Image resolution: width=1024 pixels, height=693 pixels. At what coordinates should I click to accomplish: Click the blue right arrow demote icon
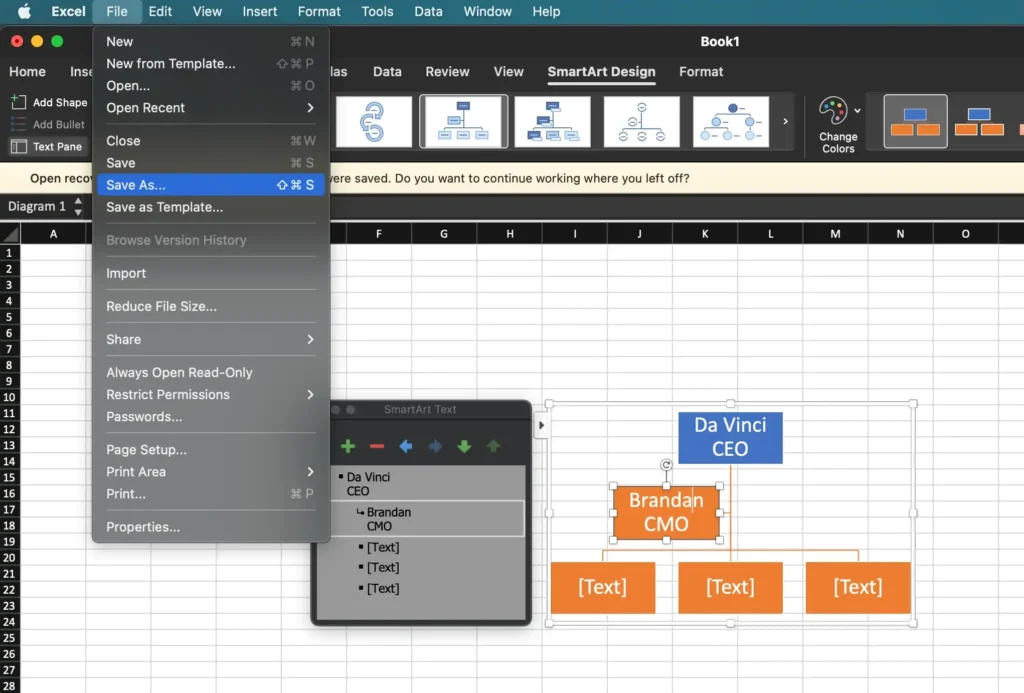[x=435, y=446]
